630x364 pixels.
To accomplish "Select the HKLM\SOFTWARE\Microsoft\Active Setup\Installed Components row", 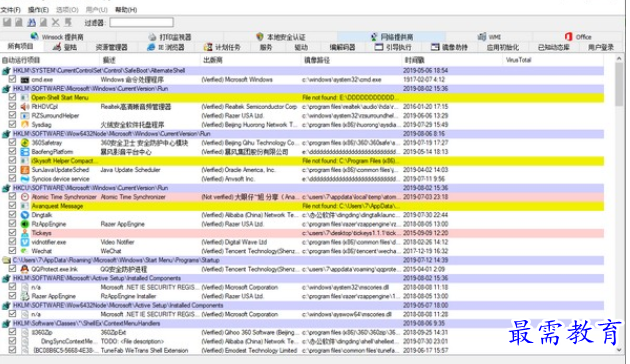I will point(303,278).
